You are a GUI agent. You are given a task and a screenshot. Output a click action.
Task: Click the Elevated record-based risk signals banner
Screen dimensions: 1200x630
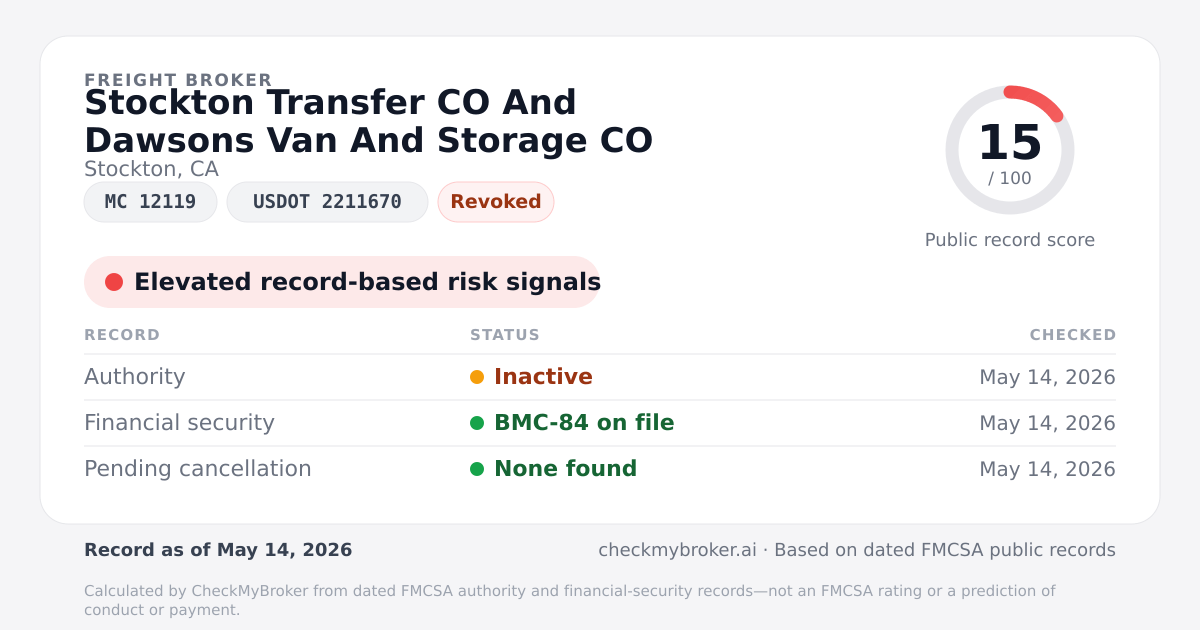coord(342,282)
